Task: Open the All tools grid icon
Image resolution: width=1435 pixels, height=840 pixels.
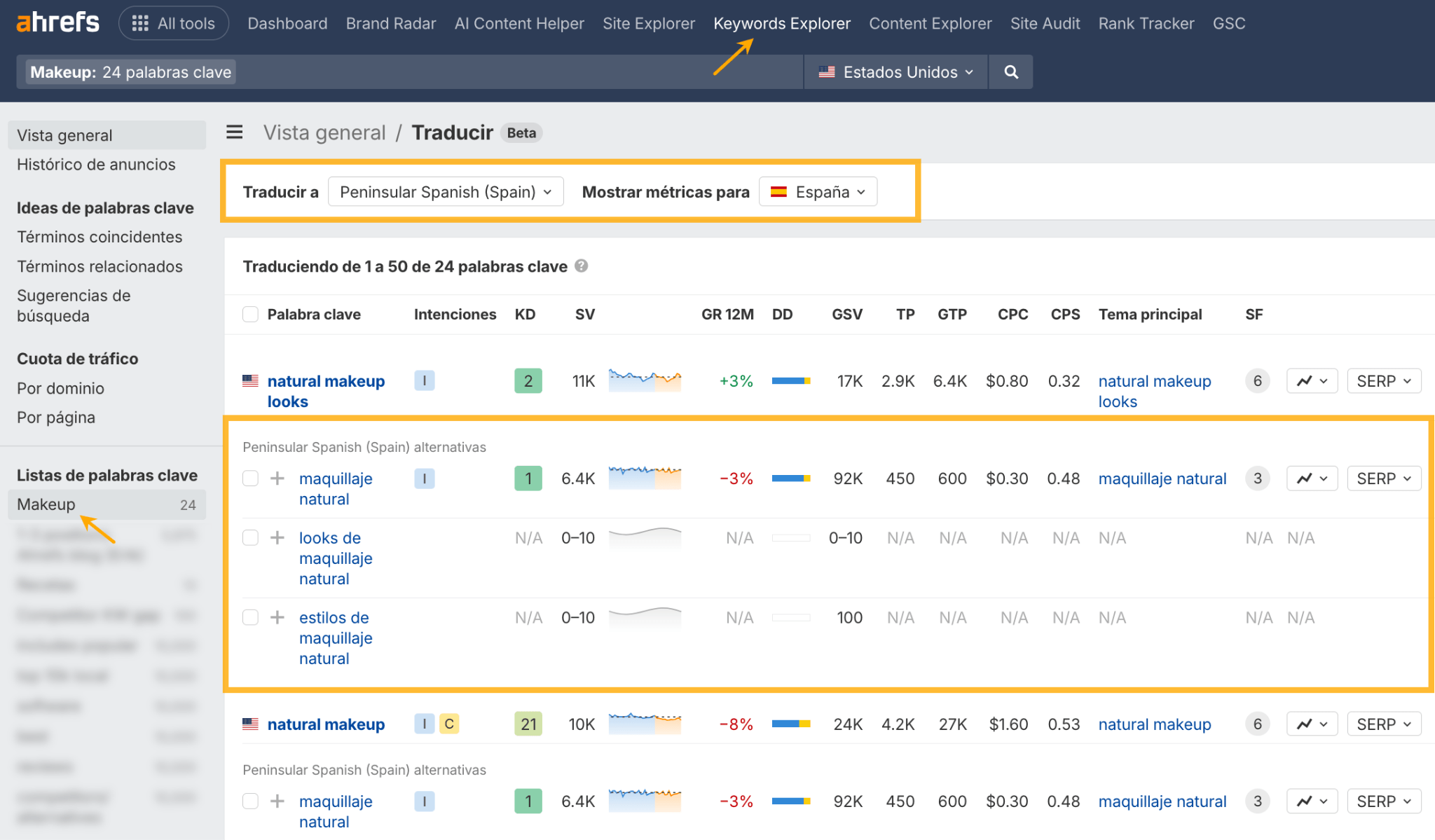Action: [140, 22]
